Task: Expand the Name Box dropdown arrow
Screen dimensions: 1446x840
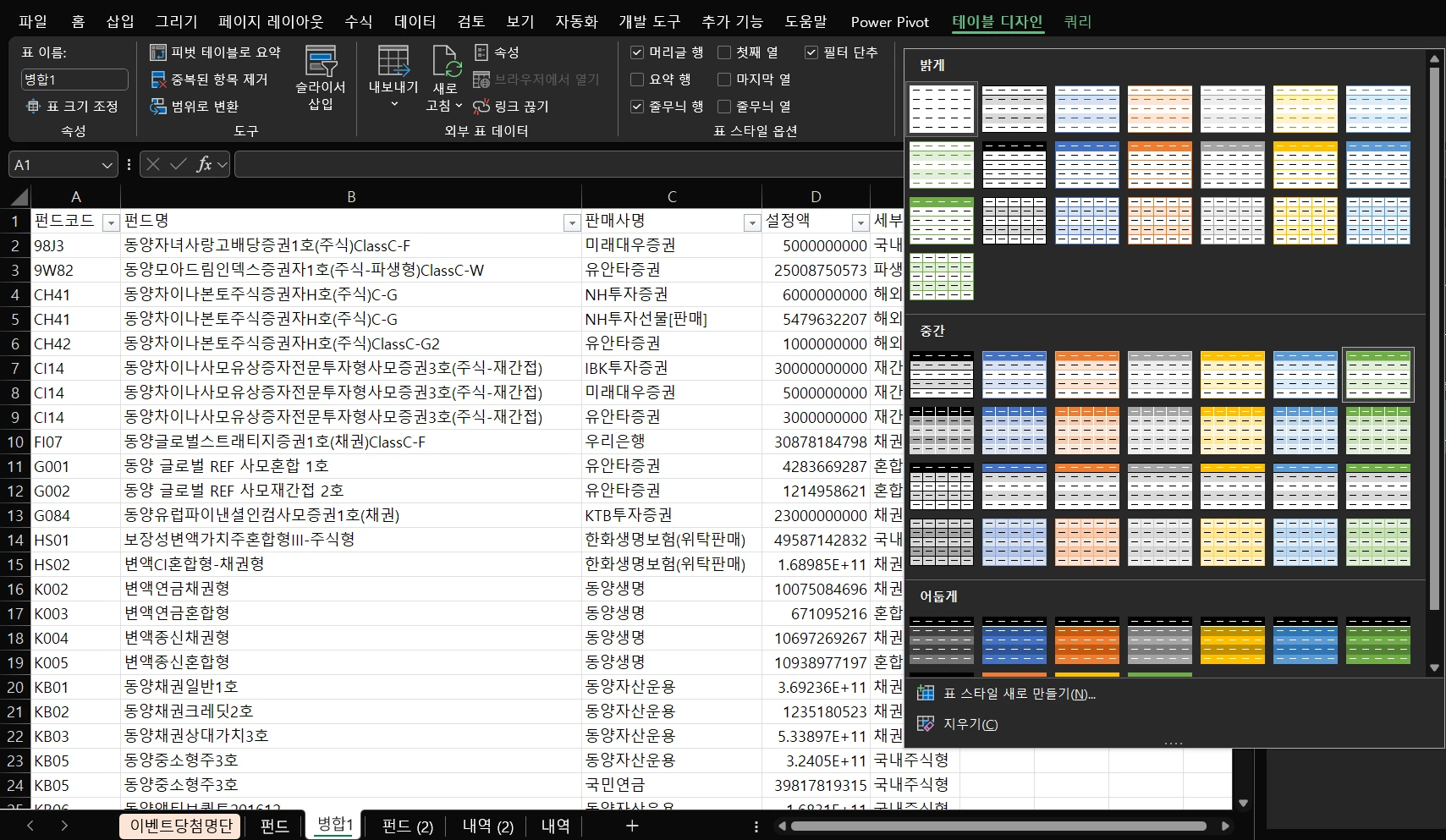Action: click(107, 165)
